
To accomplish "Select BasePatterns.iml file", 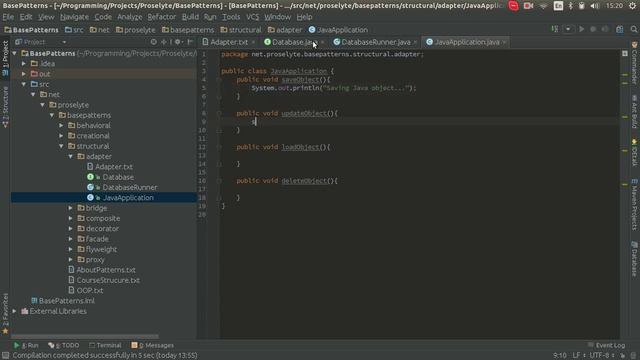I will coord(63,301).
